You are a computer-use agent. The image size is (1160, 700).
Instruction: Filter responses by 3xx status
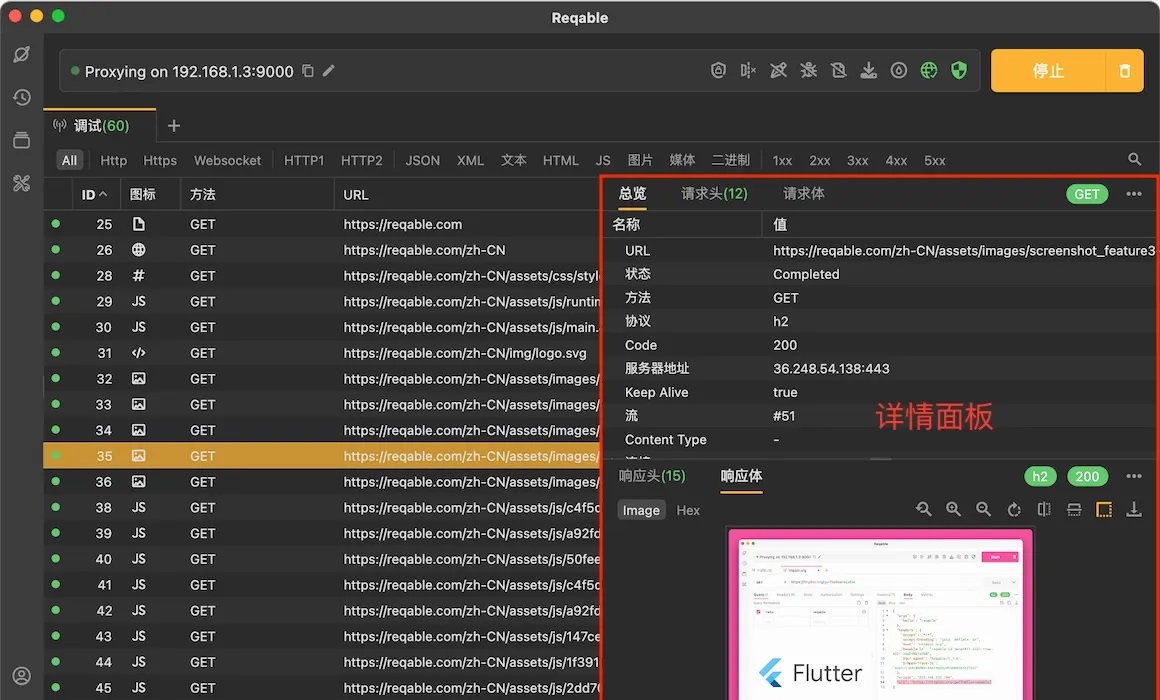857,161
